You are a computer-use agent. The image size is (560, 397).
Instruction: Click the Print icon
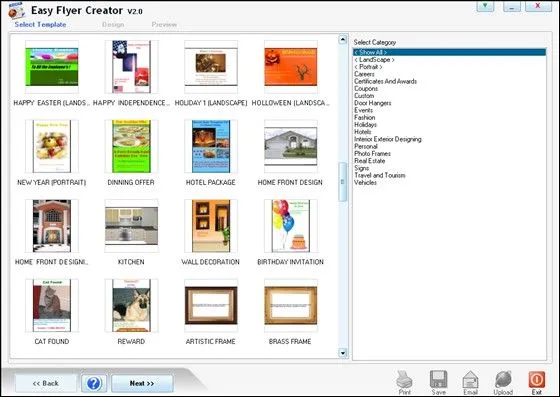pyautogui.click(x=404, y=380)
